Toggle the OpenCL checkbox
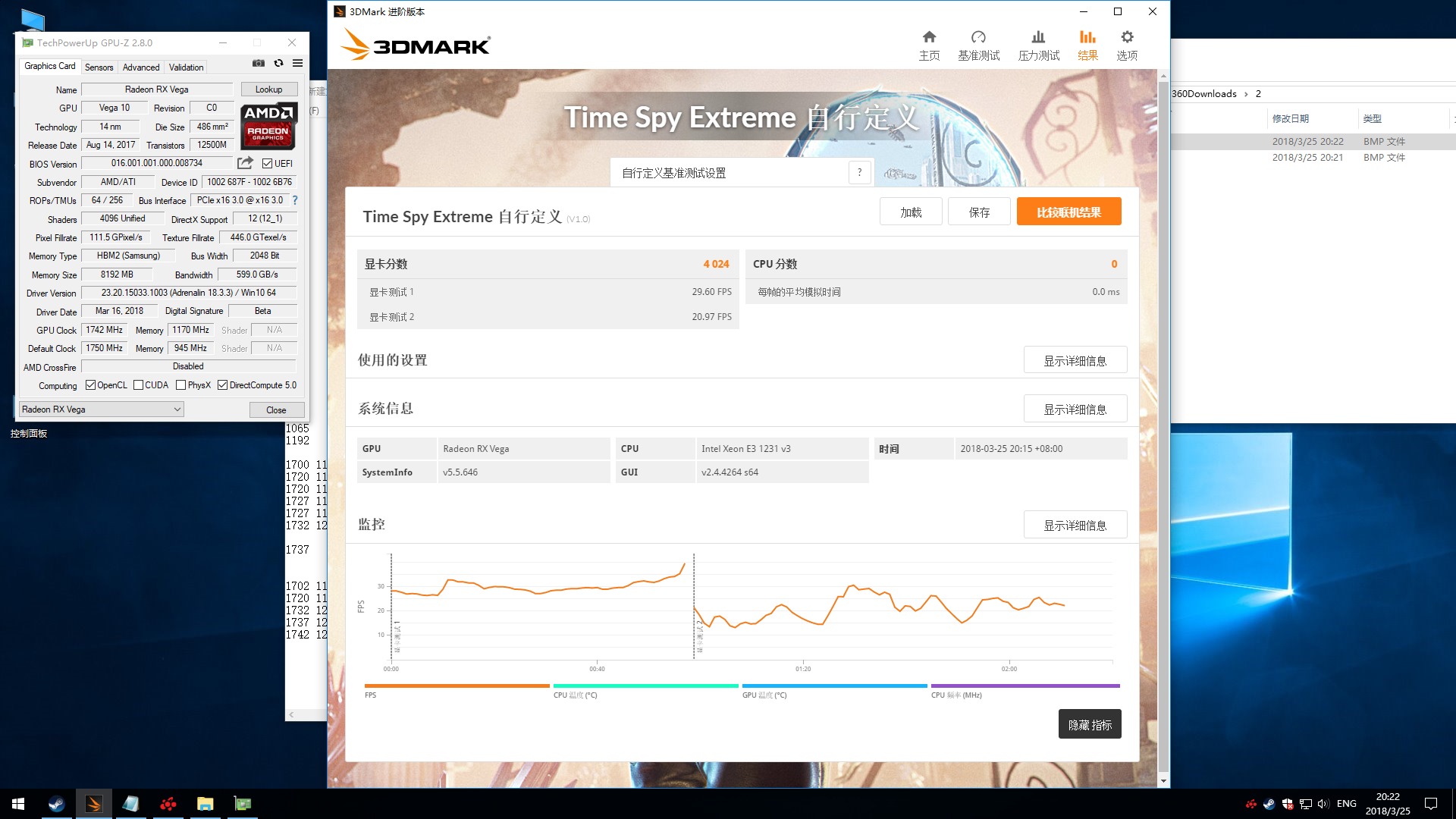 [x=91, y=385]
